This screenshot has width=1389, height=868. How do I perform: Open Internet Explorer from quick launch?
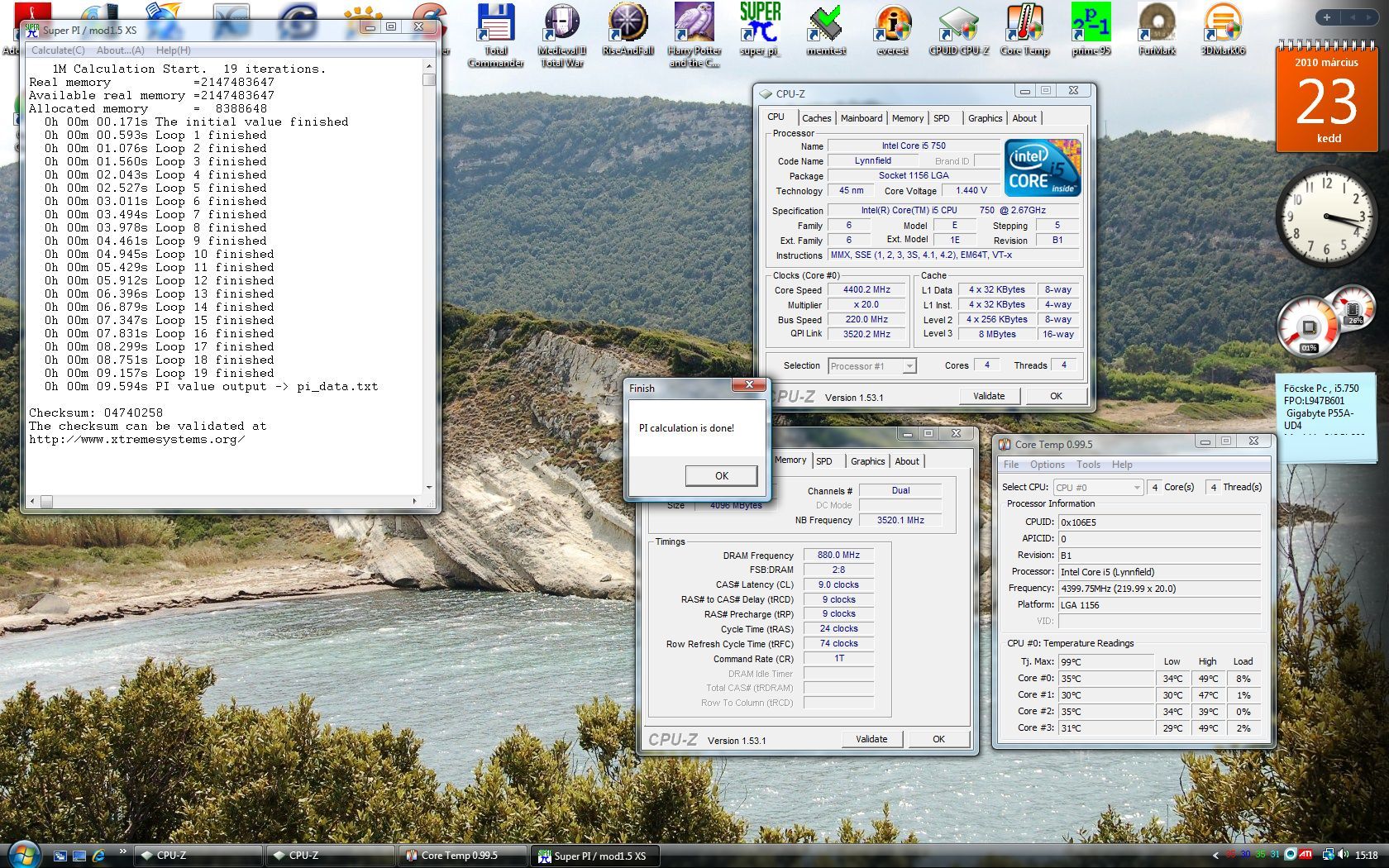[98, 856]
